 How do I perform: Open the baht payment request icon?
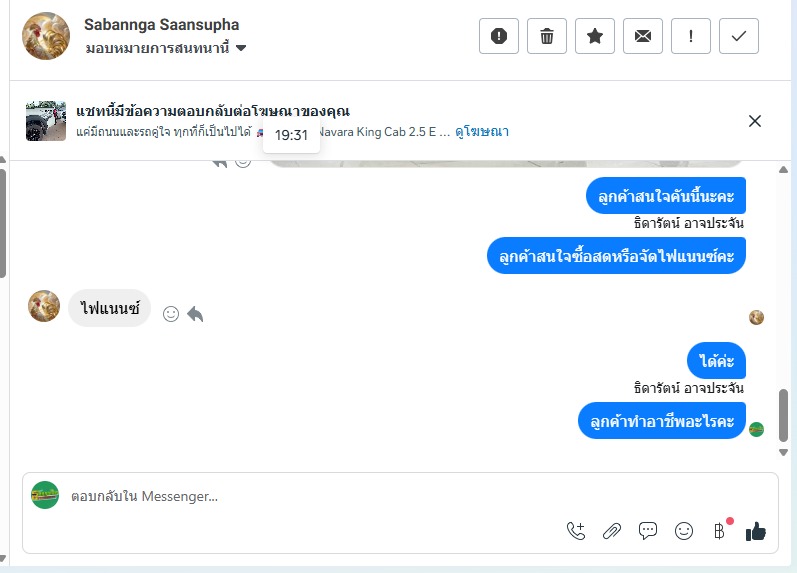(719, 531)
